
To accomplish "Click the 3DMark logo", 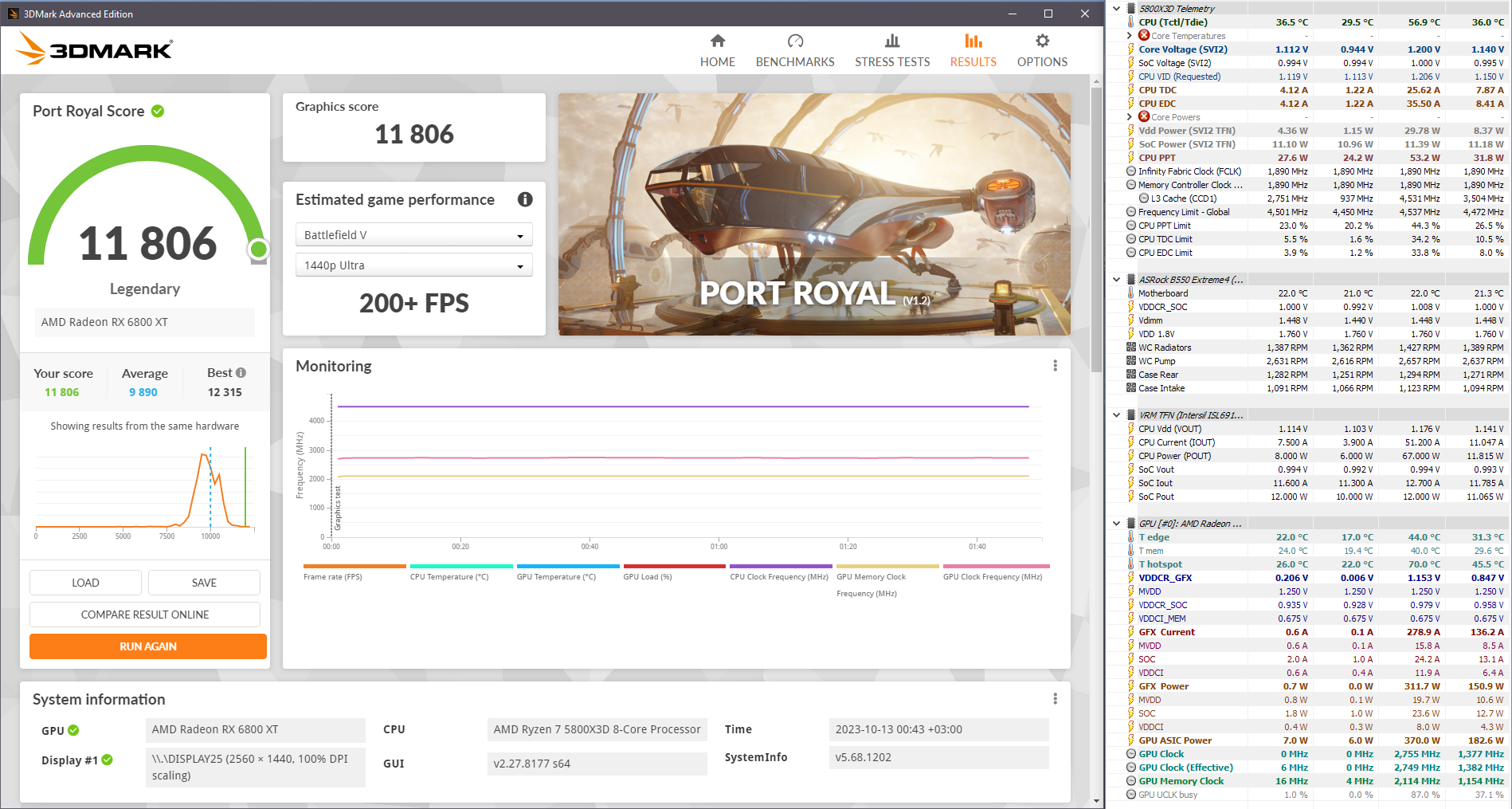I will tap(94, 49).
